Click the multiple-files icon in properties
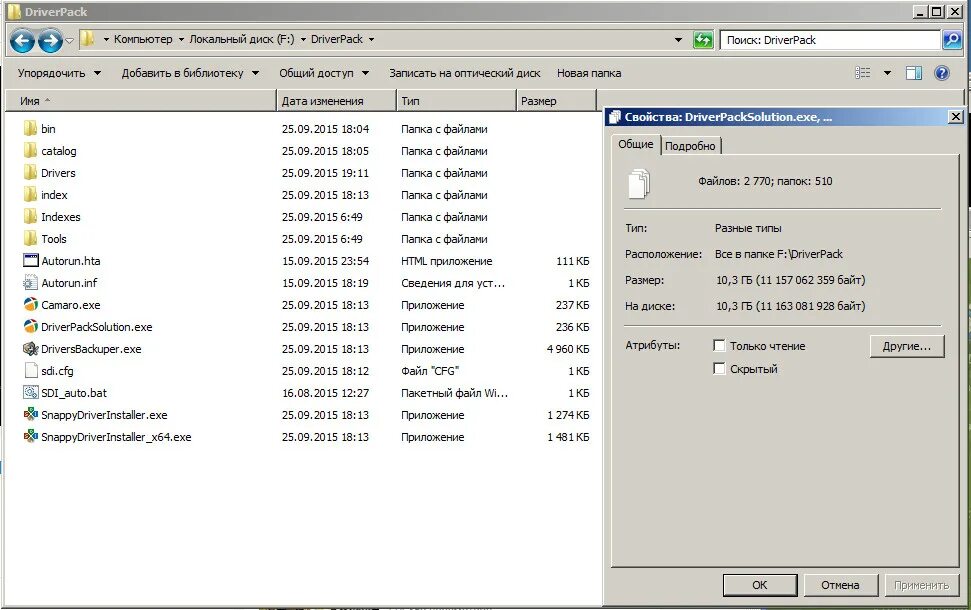971x610 pixels. [x=639, y=183]
